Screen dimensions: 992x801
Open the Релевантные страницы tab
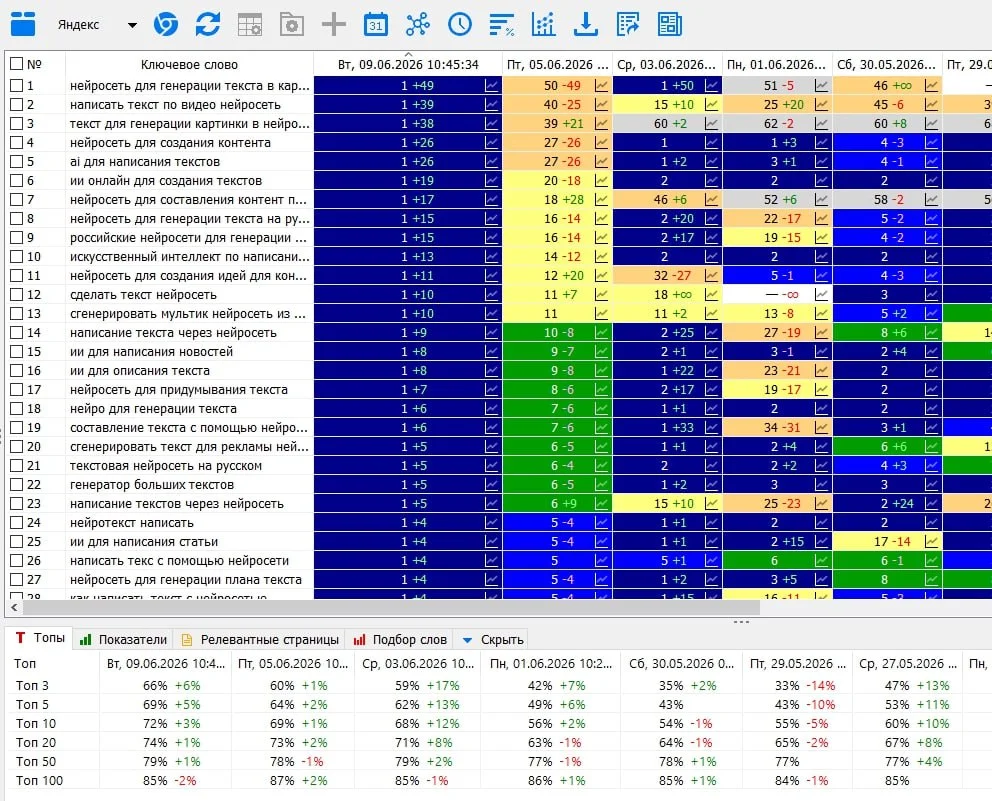[x=260, y=640]
